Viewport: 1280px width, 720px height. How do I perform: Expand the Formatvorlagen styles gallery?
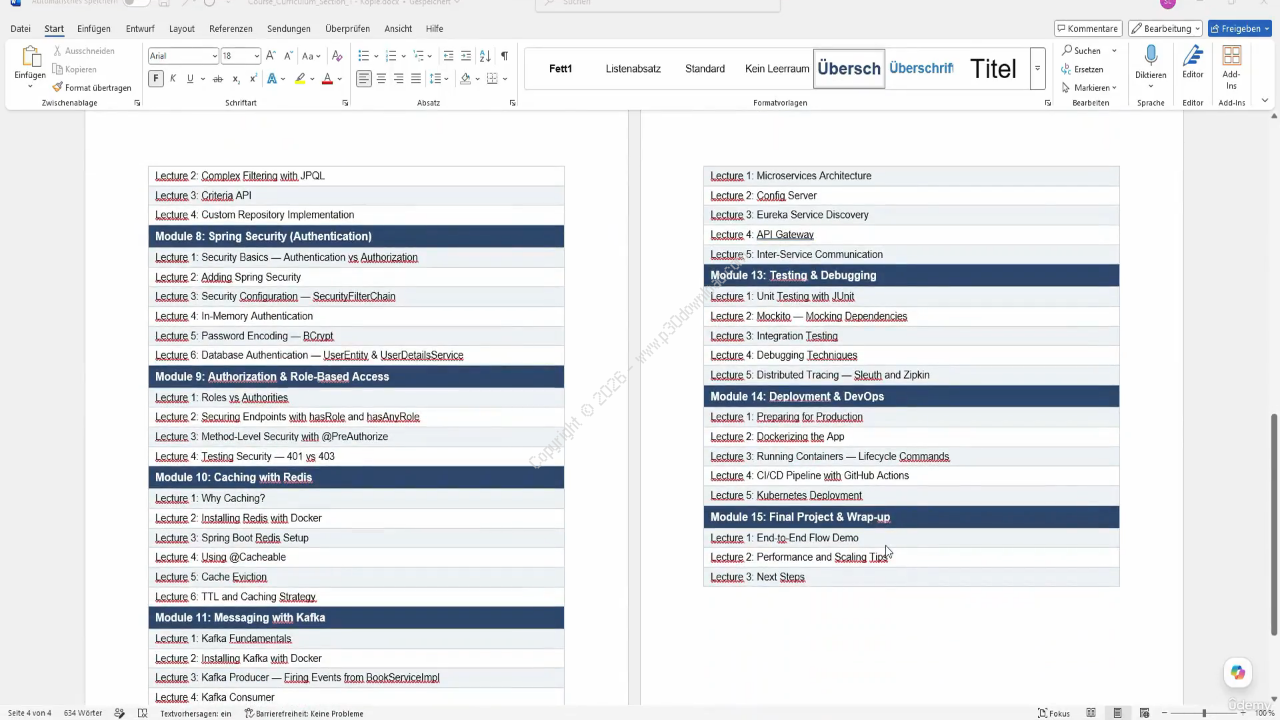(x=1037, y=69)
